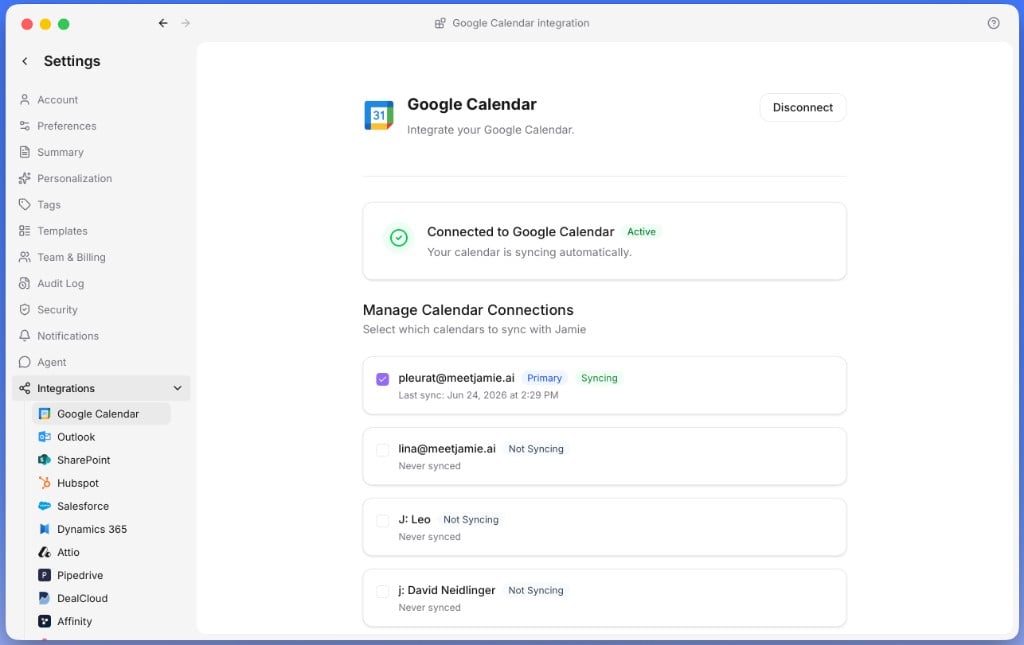Click the green Syncing badge
The width and height of the screenshot is (1024, 645).
tap(599, 378)
